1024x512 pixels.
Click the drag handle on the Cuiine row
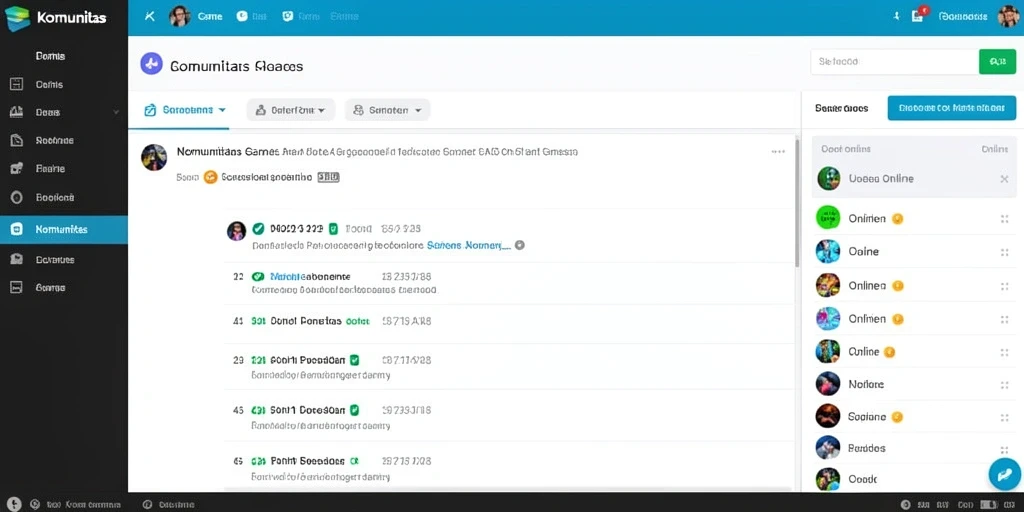tap(1004, 352)
